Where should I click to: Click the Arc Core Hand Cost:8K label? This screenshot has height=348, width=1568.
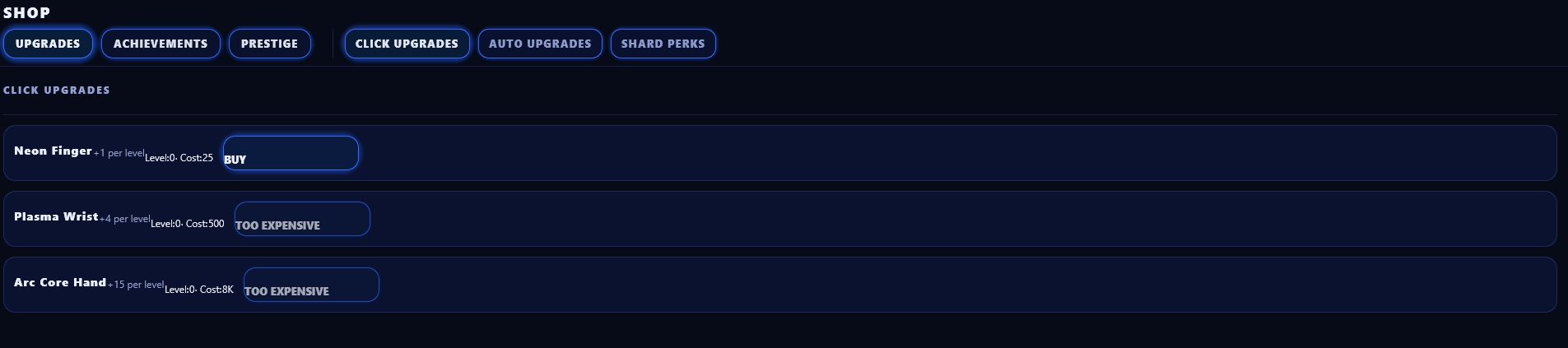(x=216, y=290)
